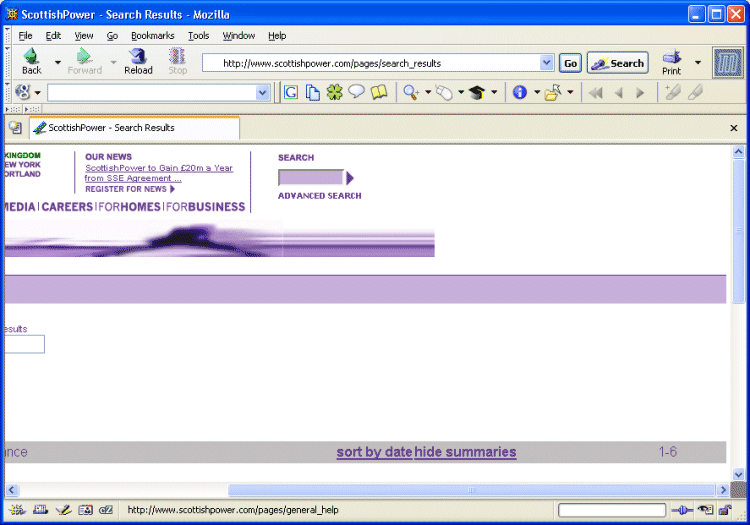Open IRC Chat status bar icon
This screenshot has height=525, width=750.
(106, 510)
